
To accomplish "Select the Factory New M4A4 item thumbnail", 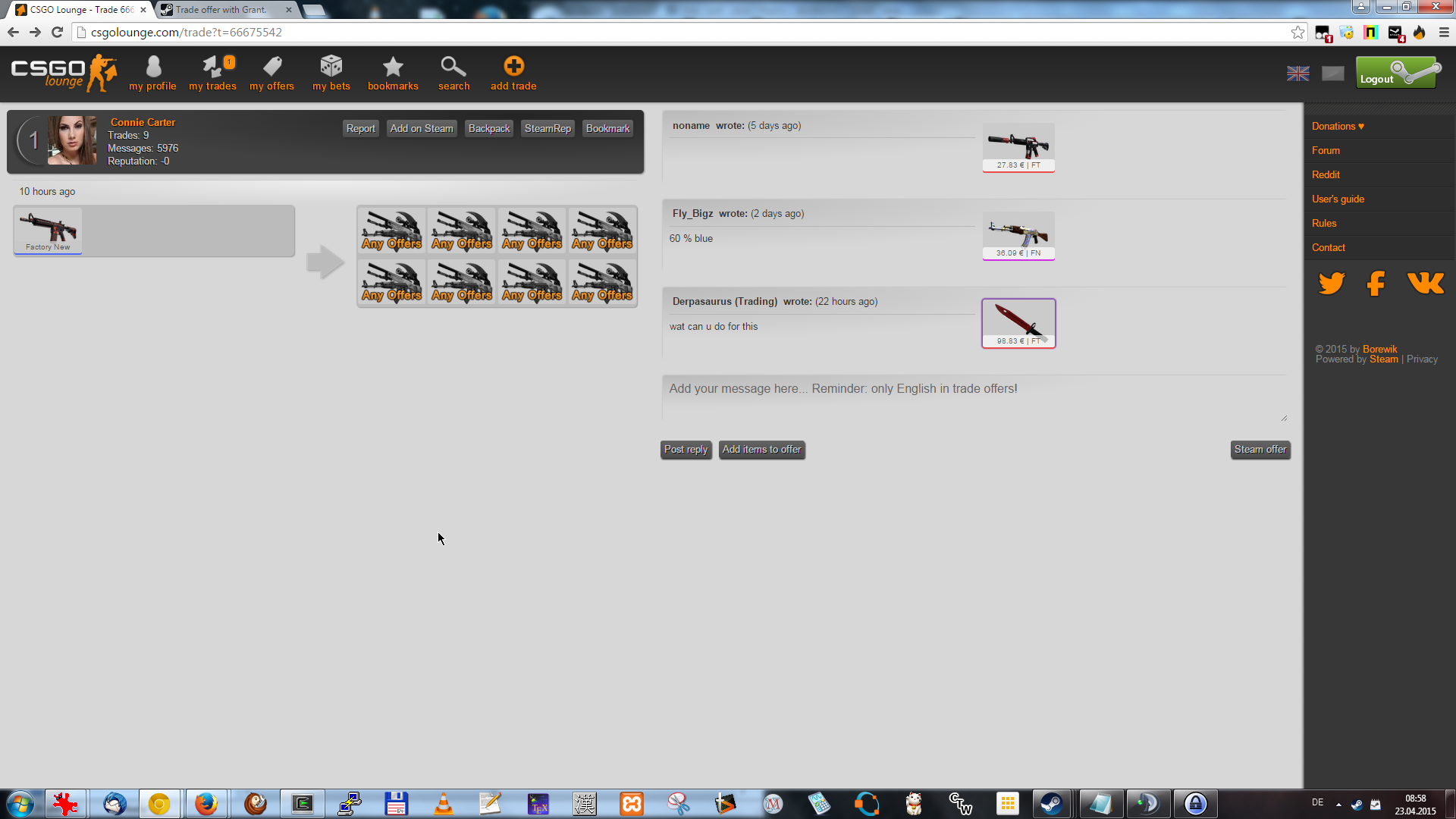I will pyautogui.click(x=48, y=231).
